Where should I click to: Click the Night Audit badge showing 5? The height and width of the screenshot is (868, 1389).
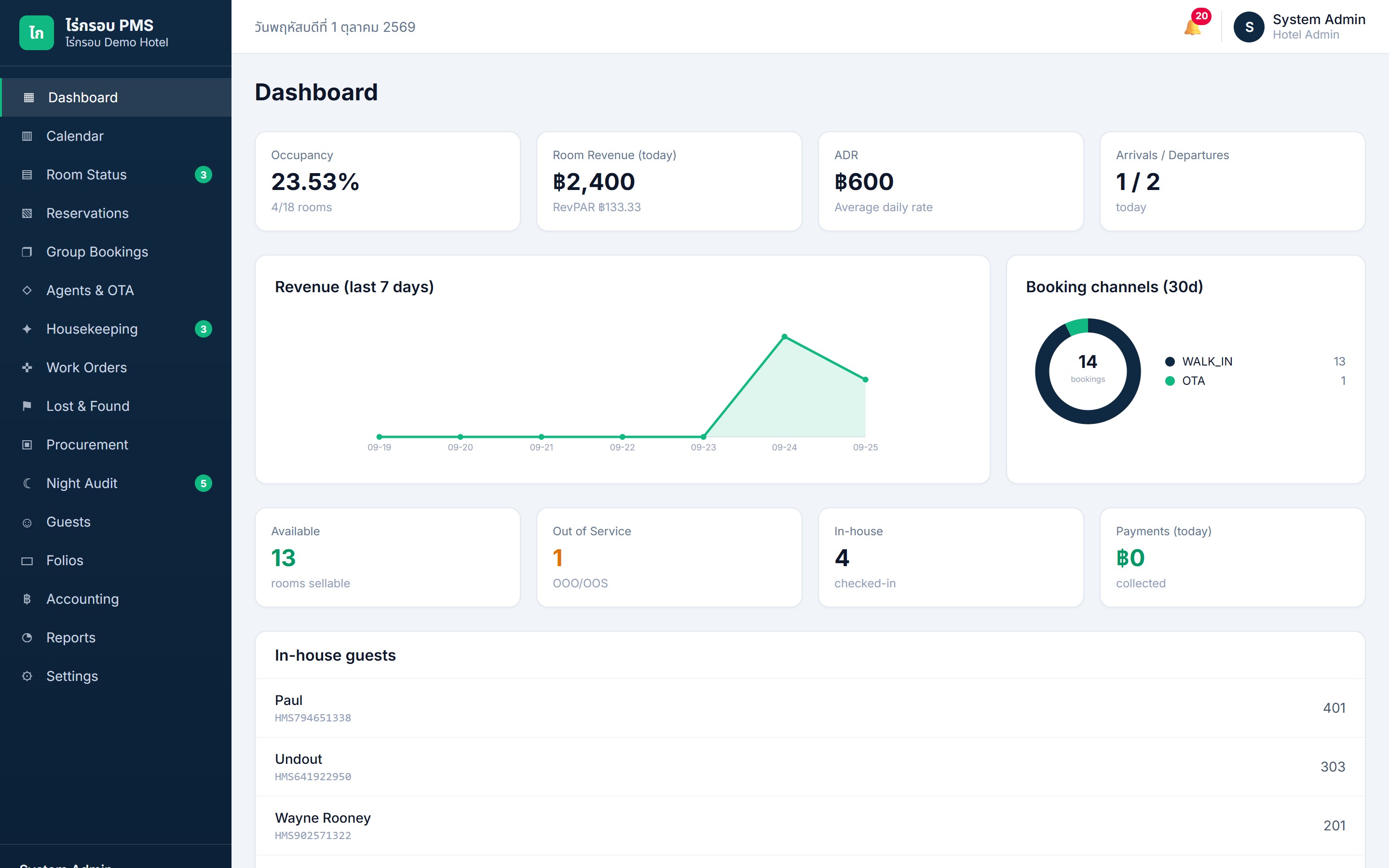pos(203,483)
